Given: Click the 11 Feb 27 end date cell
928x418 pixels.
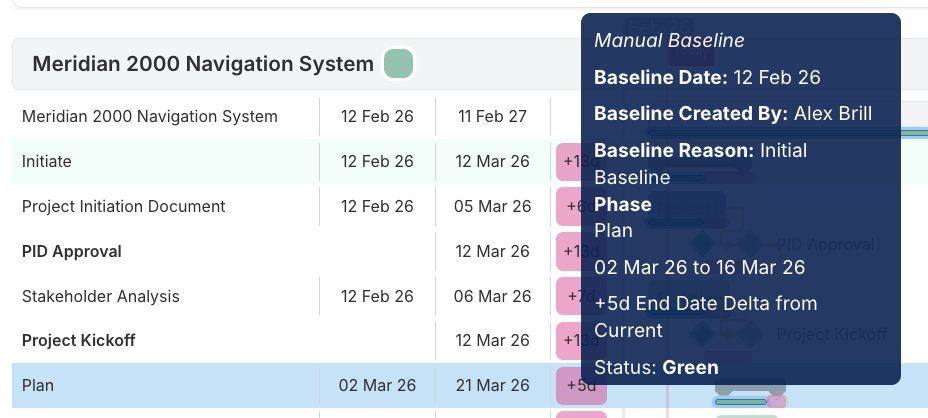Looking at the screenshot, I should pos(492,116).
